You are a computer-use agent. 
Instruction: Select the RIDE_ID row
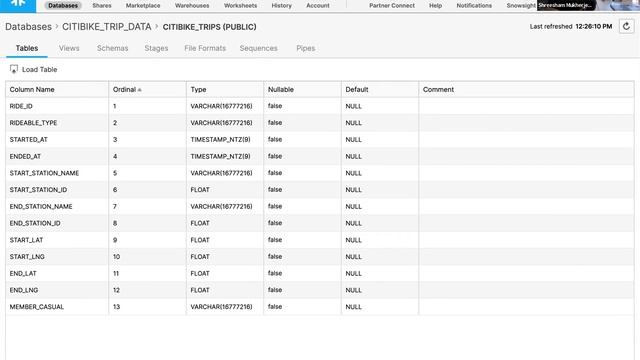[x=320, y=106]
